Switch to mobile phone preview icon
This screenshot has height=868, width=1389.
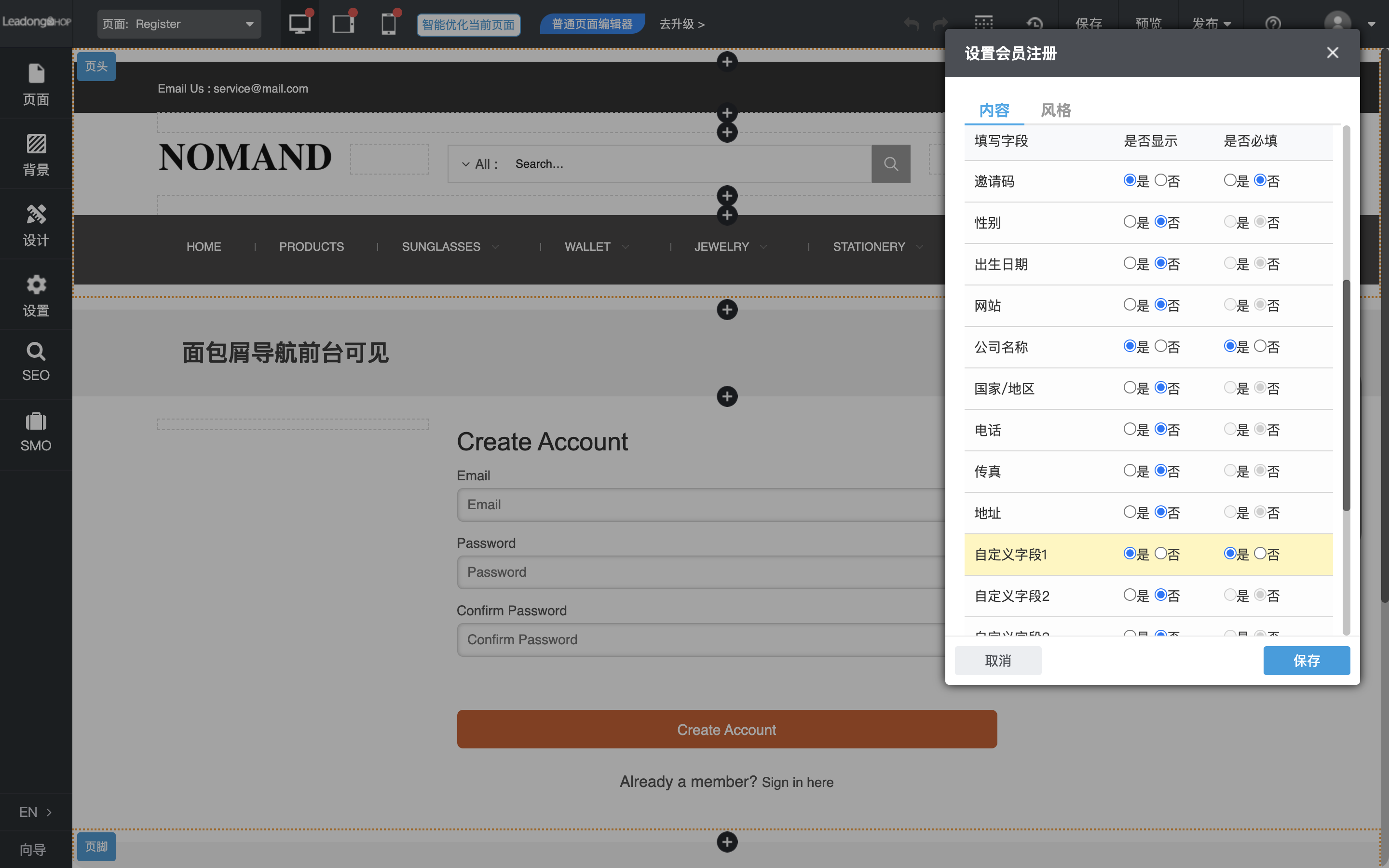click(389, 24)
